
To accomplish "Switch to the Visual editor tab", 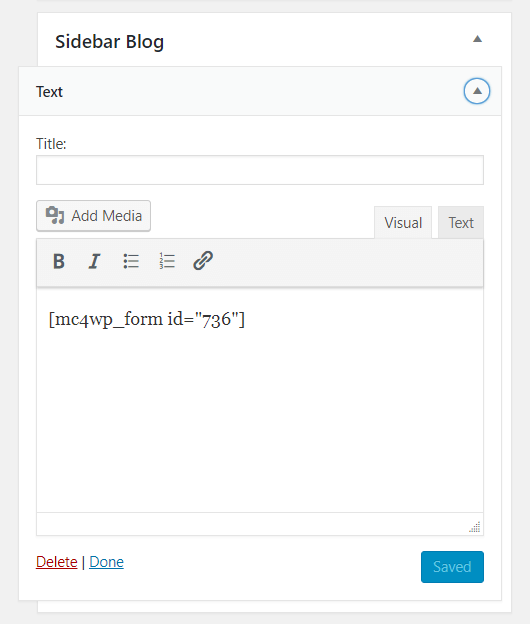I will pos(403,222).
